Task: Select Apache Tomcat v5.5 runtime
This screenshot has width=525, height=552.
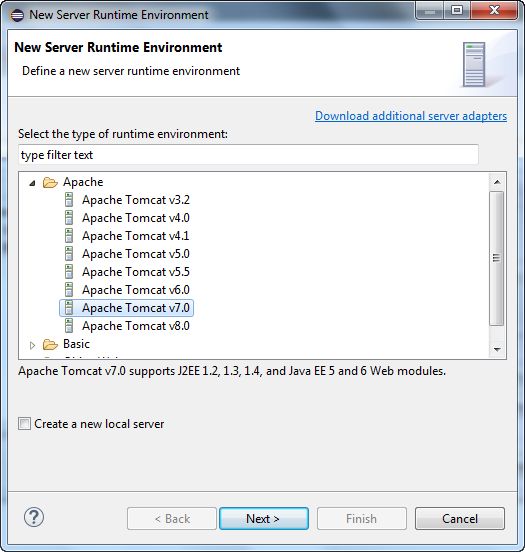Action: tap(136, 272)
